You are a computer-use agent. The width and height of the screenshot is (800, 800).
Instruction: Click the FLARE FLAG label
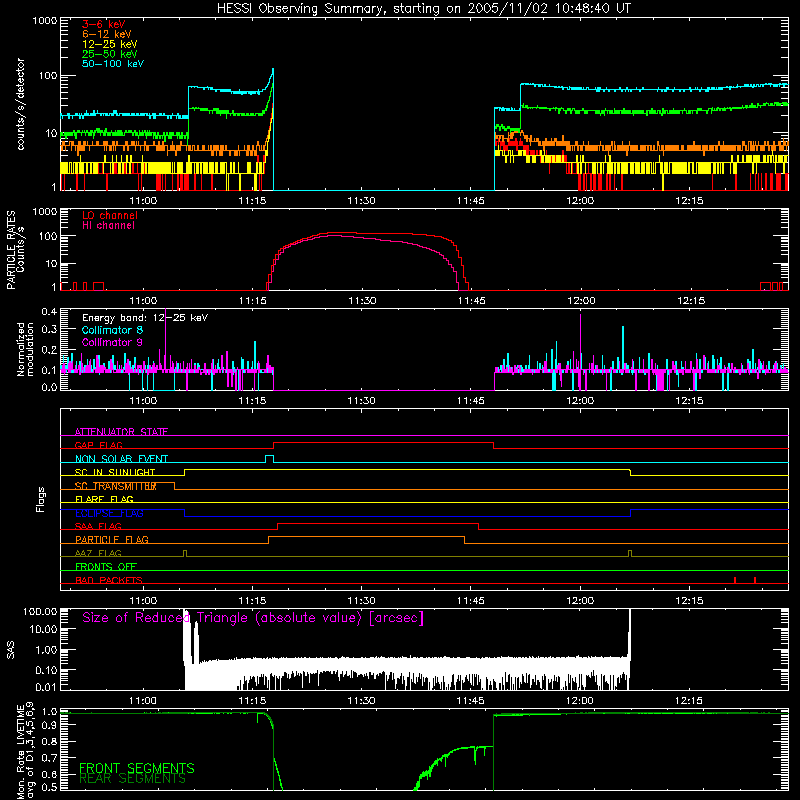tap(104, 499)
